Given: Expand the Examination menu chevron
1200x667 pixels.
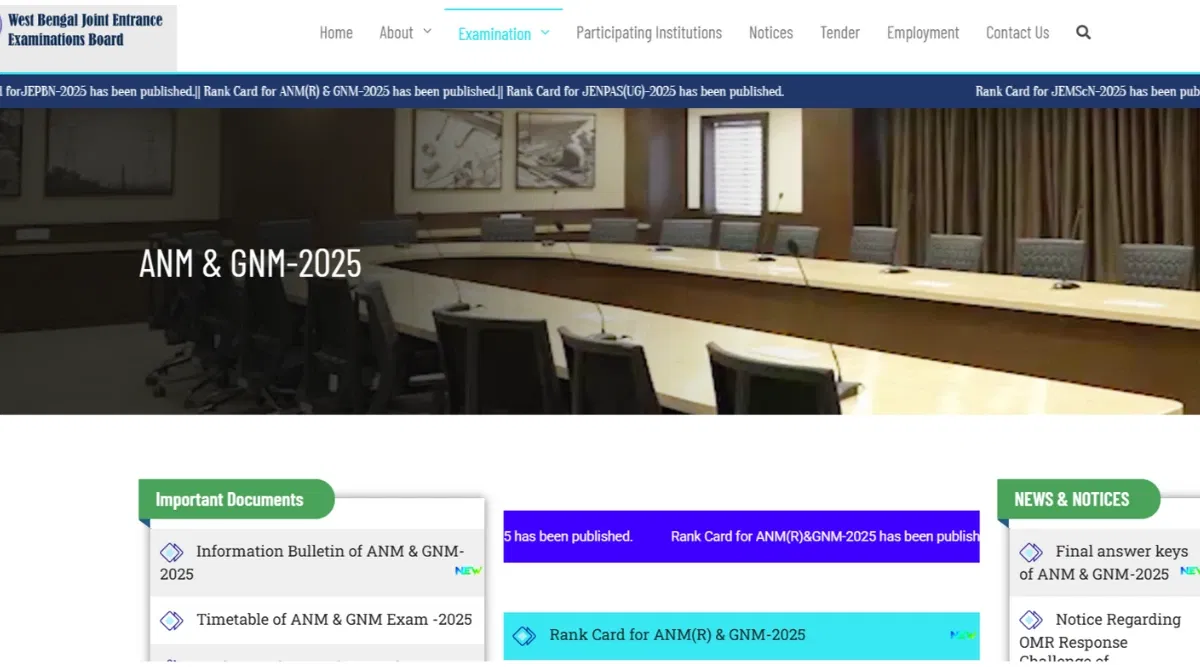Looking at the screenshot, I should (x=545, y=33).
